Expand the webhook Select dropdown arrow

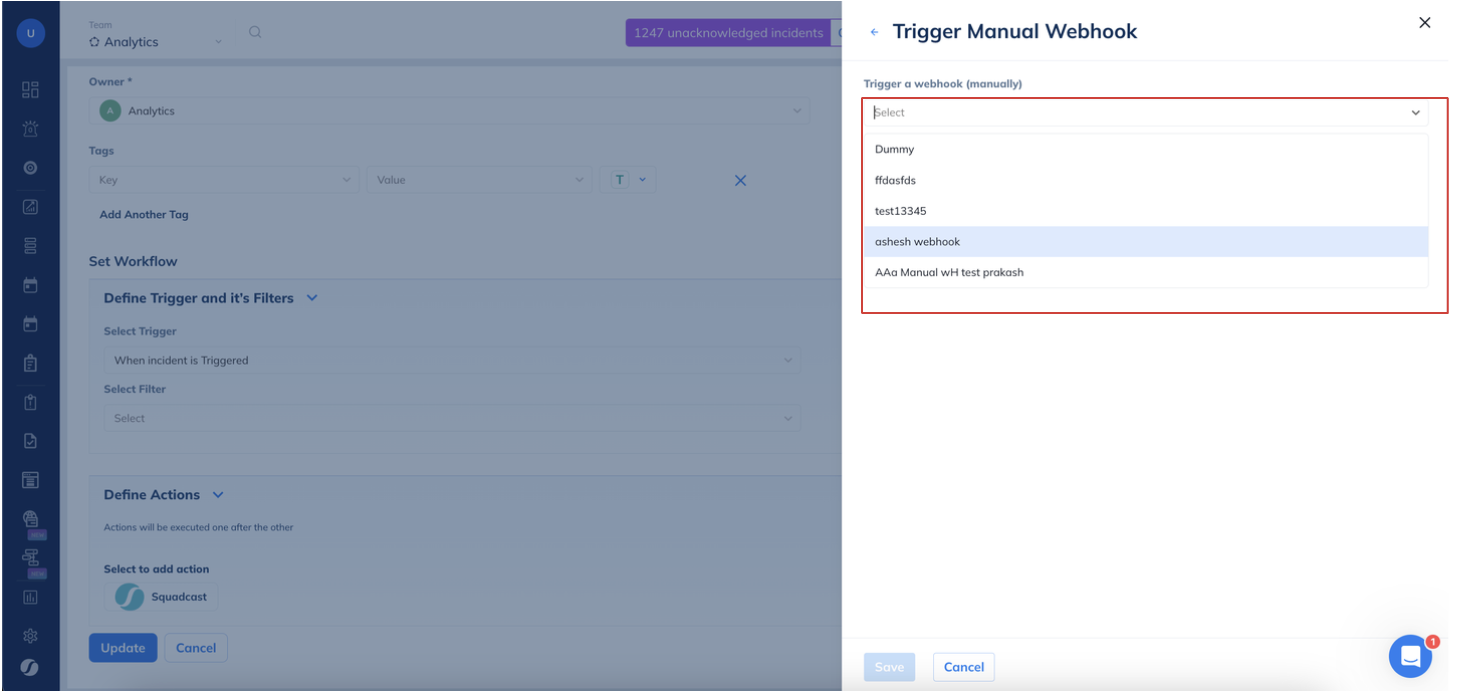tap(1415, 113)
